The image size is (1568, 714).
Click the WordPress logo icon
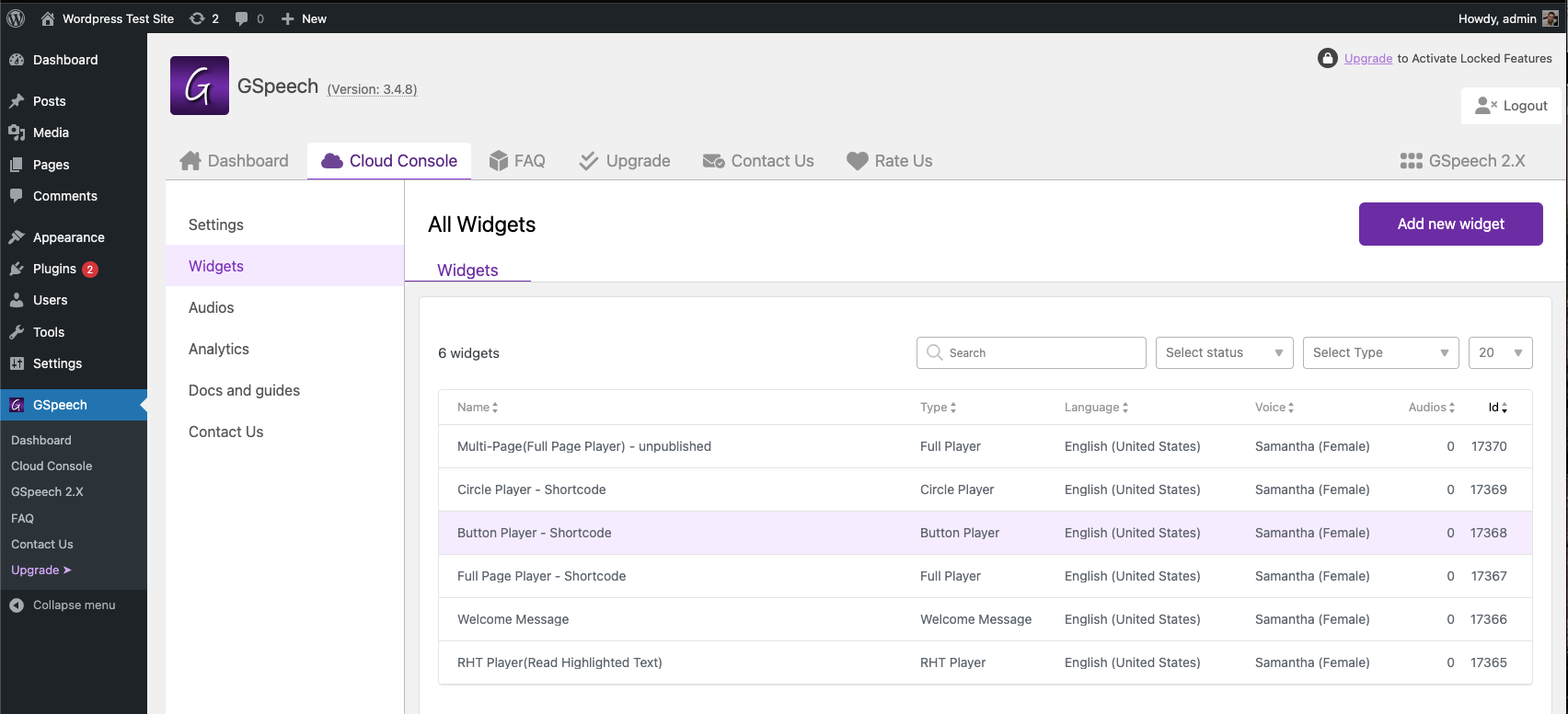pos(16,18)
